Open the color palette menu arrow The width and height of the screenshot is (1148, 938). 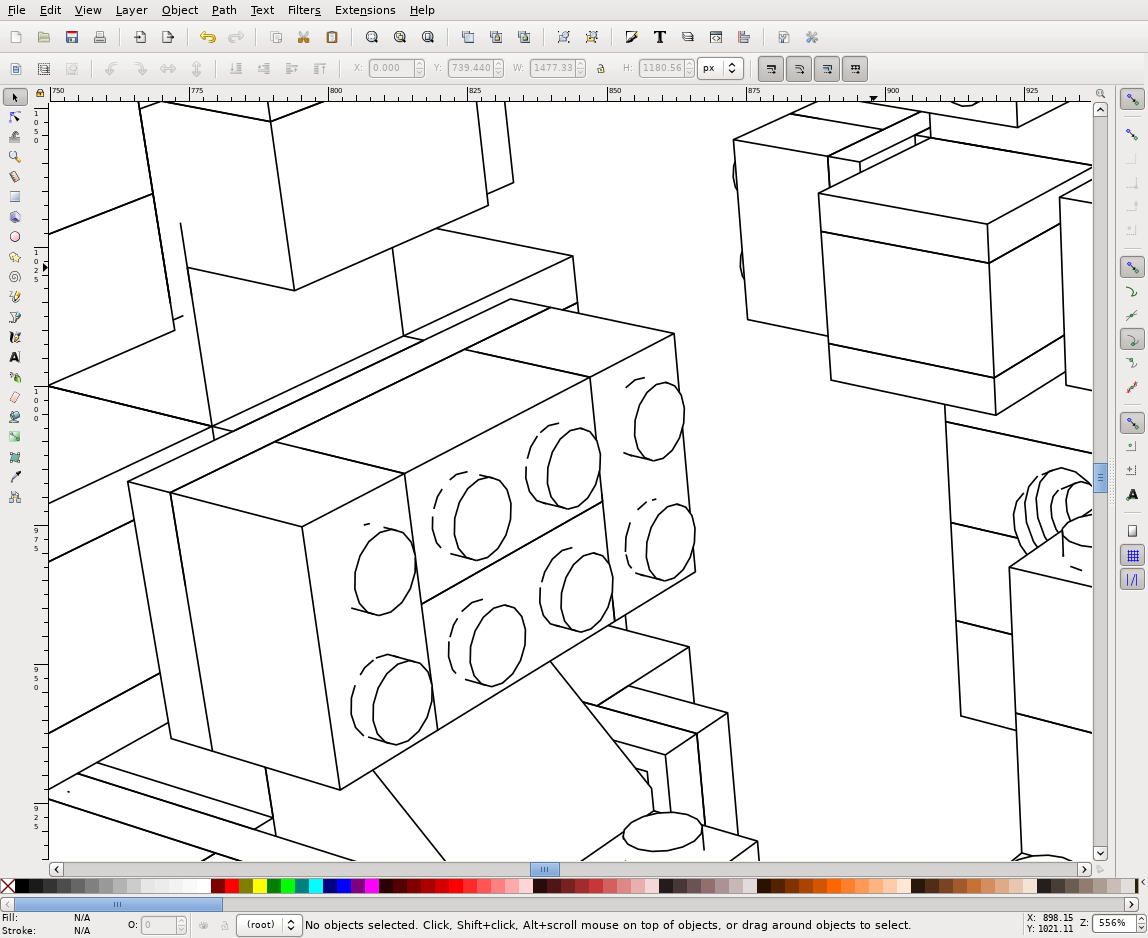coord(1142,882)
